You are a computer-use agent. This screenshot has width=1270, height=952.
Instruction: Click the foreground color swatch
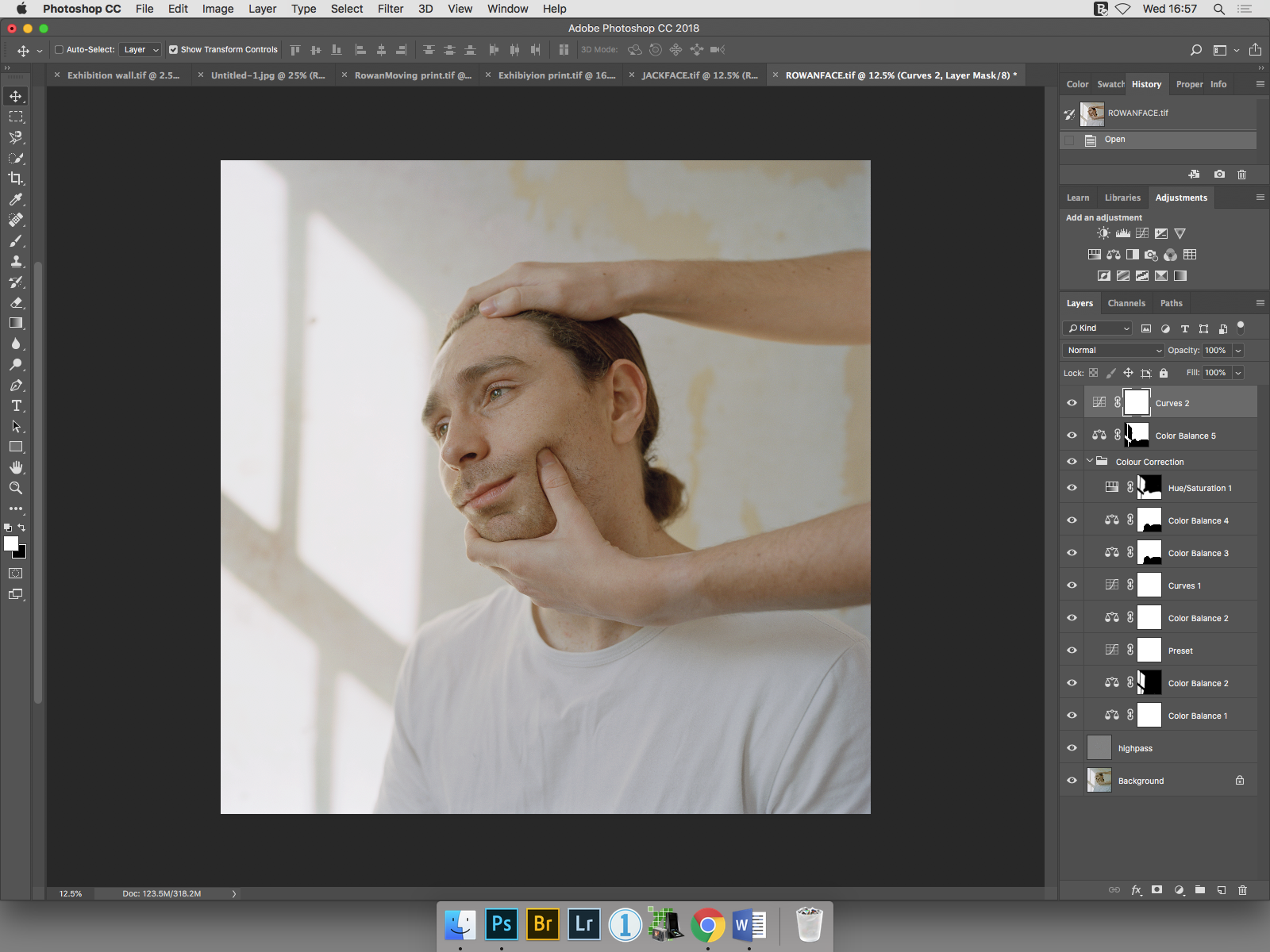click(11, 543)
